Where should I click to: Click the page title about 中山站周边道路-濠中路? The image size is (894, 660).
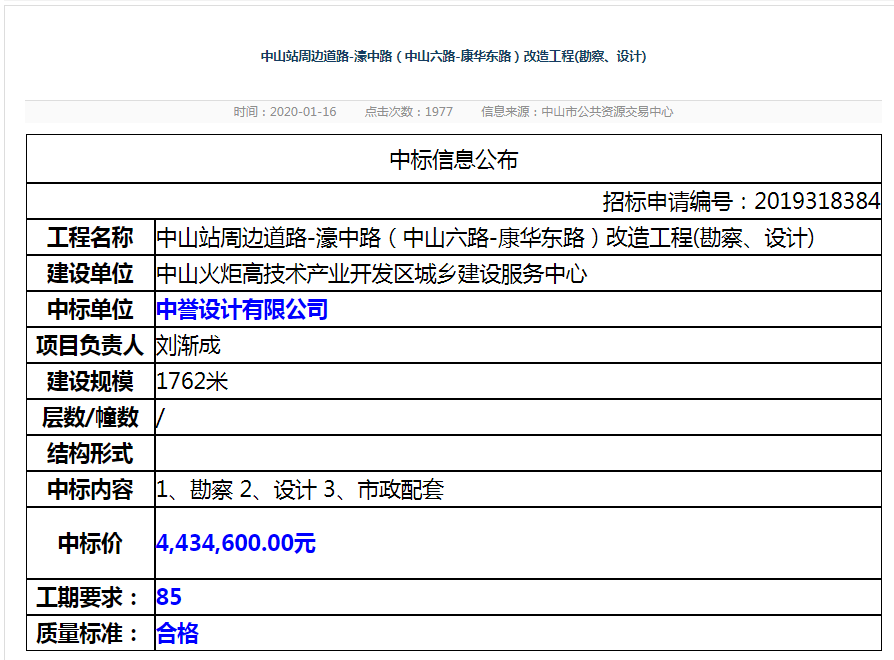(x=453, y=56)
